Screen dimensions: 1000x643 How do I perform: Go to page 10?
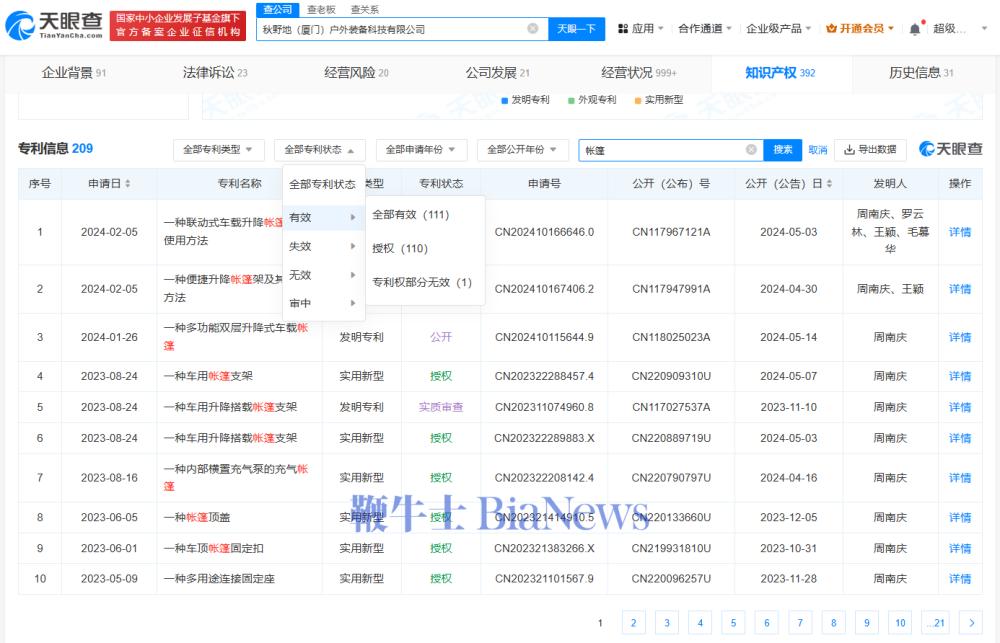[x=900, y=623]
